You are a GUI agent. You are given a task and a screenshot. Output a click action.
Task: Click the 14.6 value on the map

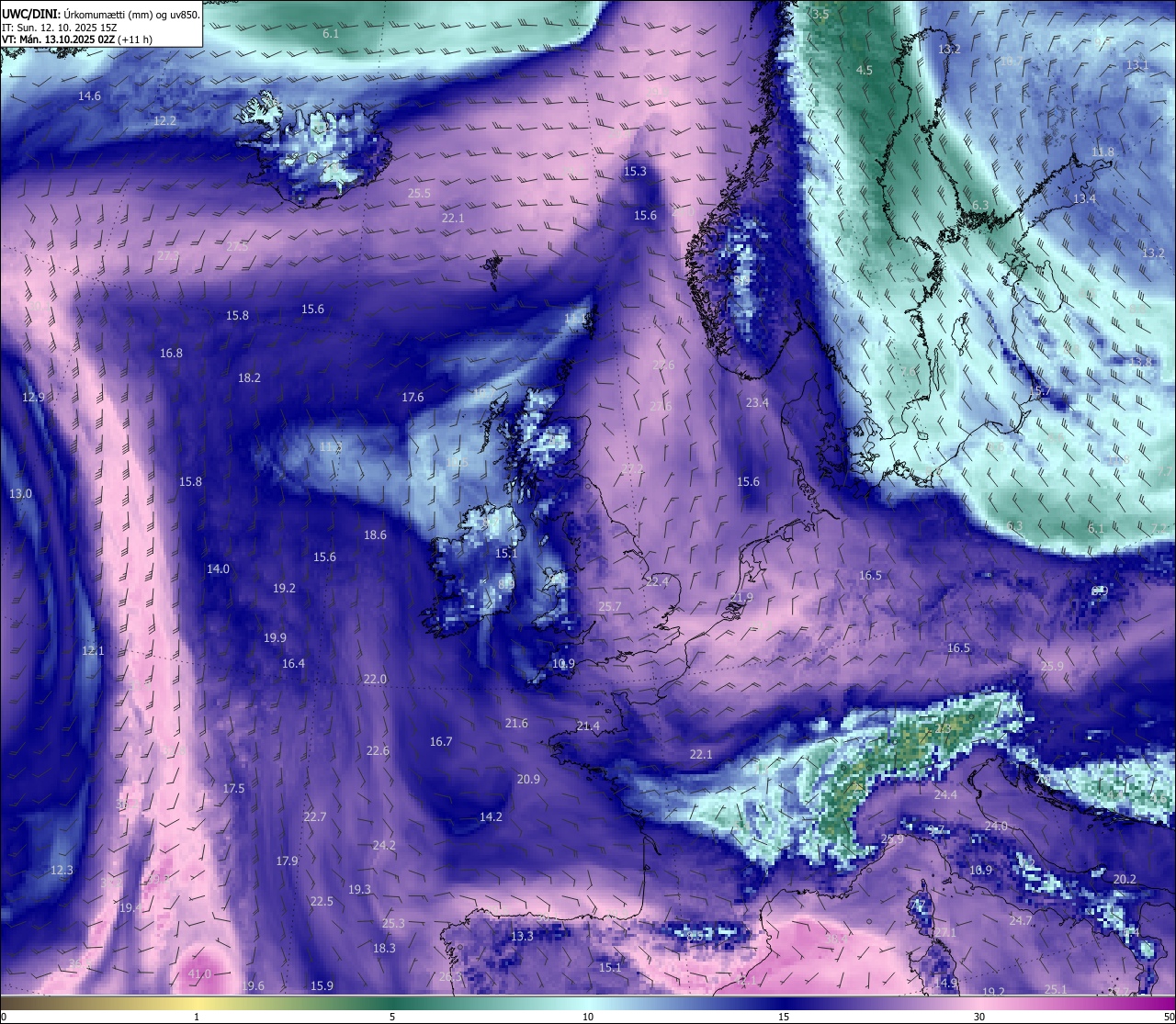[x=89, y=96]
